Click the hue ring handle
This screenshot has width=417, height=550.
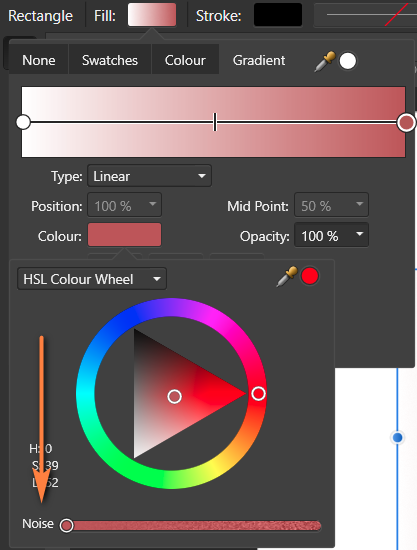[258, 394]
